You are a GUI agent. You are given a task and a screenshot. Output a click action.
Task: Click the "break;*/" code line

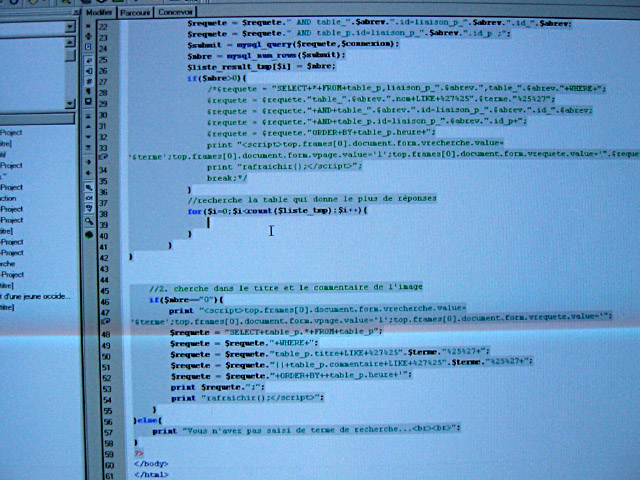click(x=227, y=178)
